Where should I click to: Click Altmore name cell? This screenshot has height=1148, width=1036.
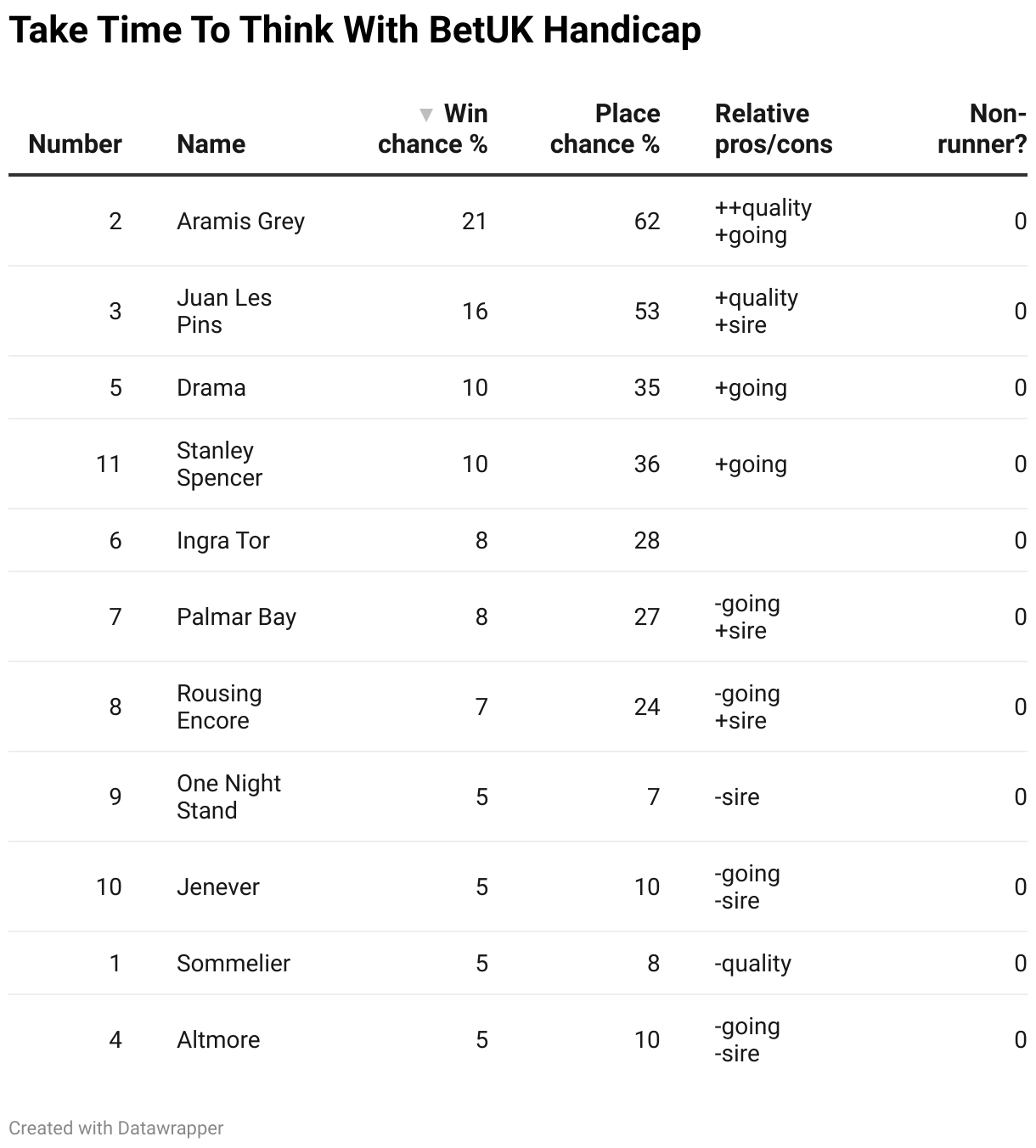(218, 1040)
